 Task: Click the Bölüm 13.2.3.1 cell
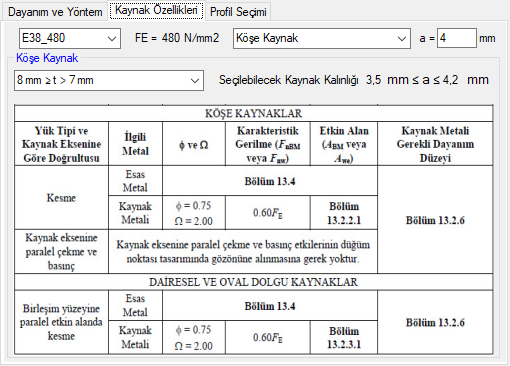[x=344, y=337]
